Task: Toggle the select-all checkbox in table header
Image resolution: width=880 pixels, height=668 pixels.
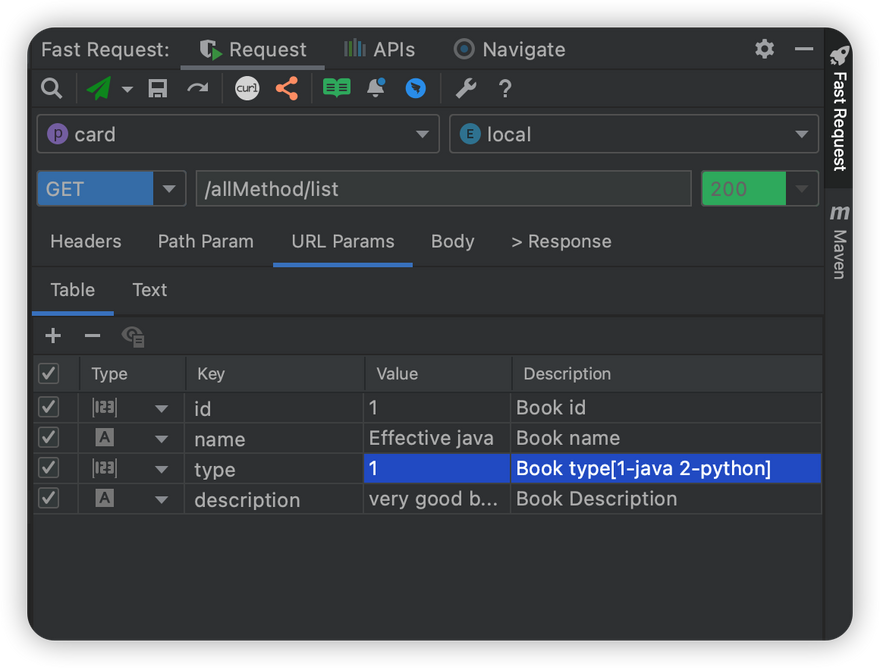Action: 48,373
